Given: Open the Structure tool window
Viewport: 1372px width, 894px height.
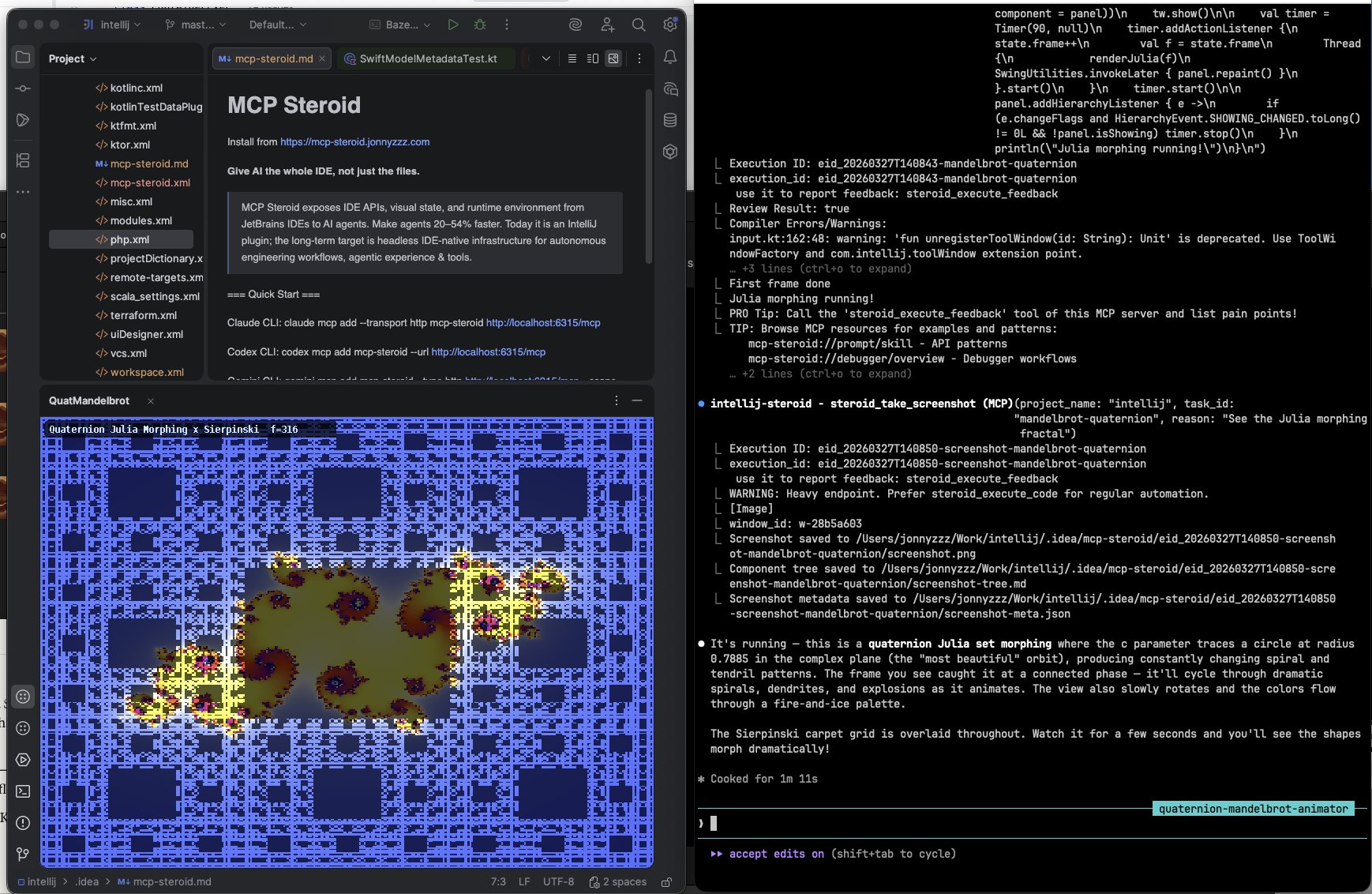Looking at the screenshot, I should [x=23, y=160].
